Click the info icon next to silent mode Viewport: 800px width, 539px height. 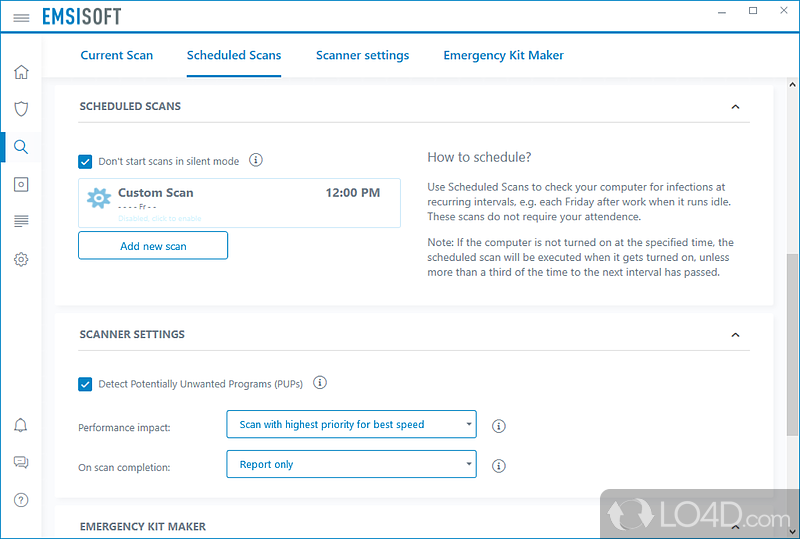click(256, 160)
